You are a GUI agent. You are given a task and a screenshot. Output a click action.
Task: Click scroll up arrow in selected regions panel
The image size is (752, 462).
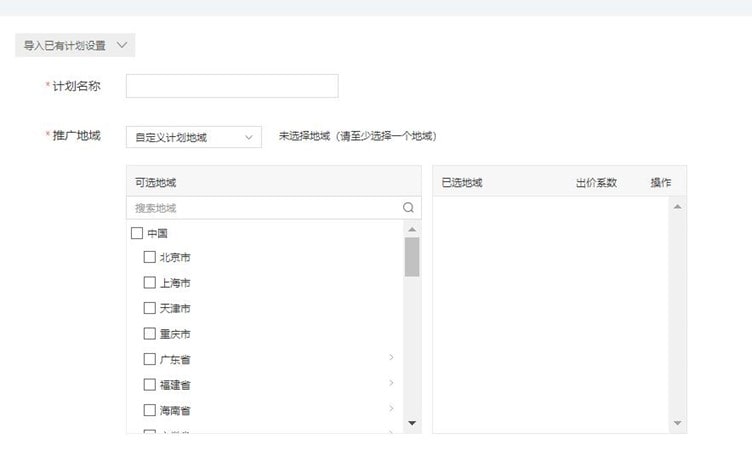click(678, 206)
